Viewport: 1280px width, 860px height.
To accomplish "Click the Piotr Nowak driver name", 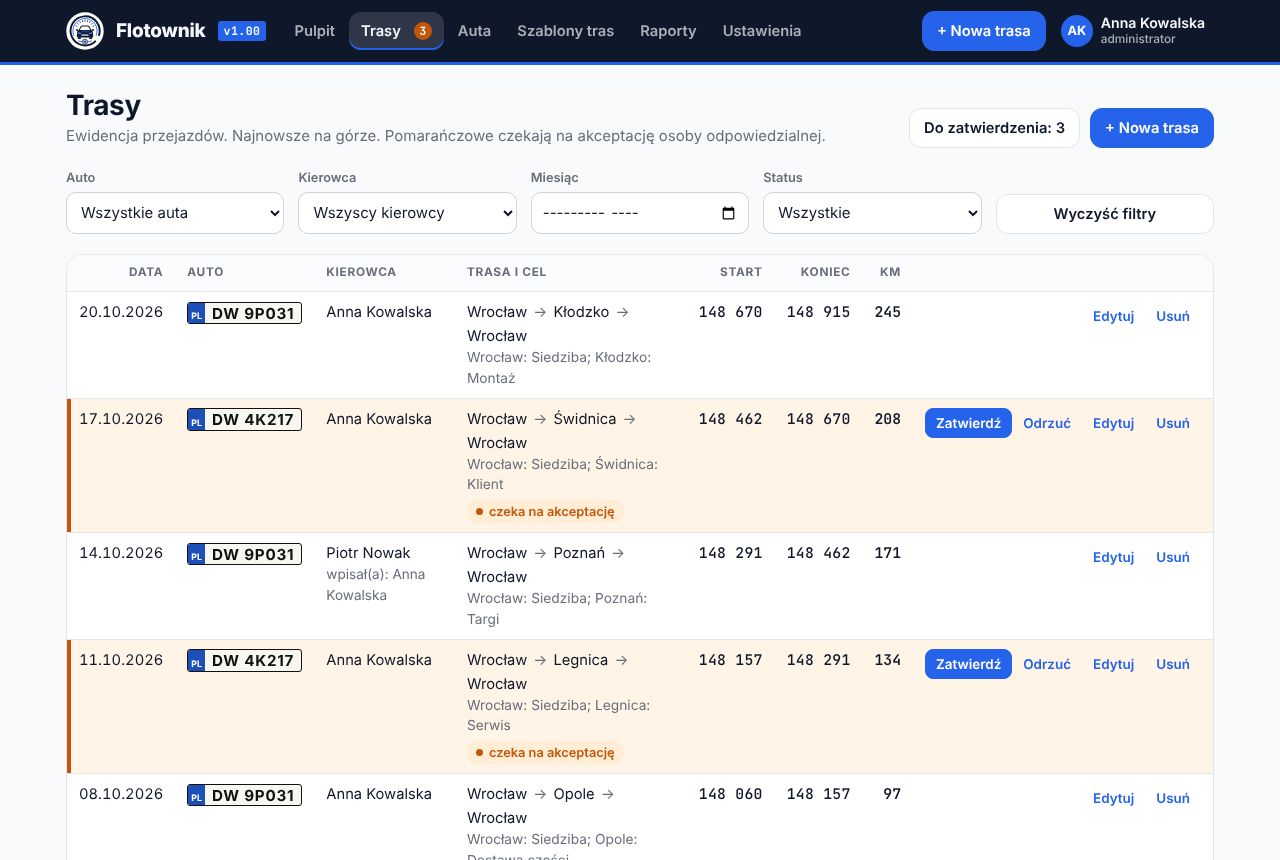I will tap(368, 553).
